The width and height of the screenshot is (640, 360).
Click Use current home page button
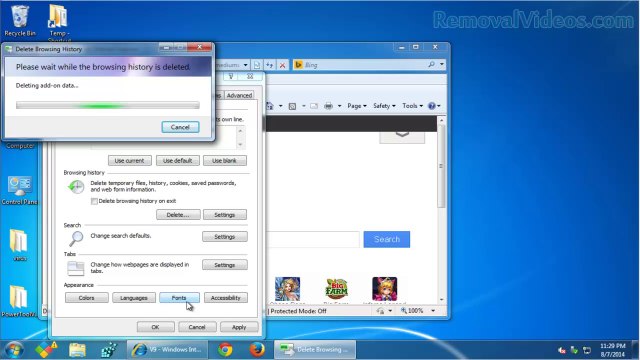coord(130,160)
